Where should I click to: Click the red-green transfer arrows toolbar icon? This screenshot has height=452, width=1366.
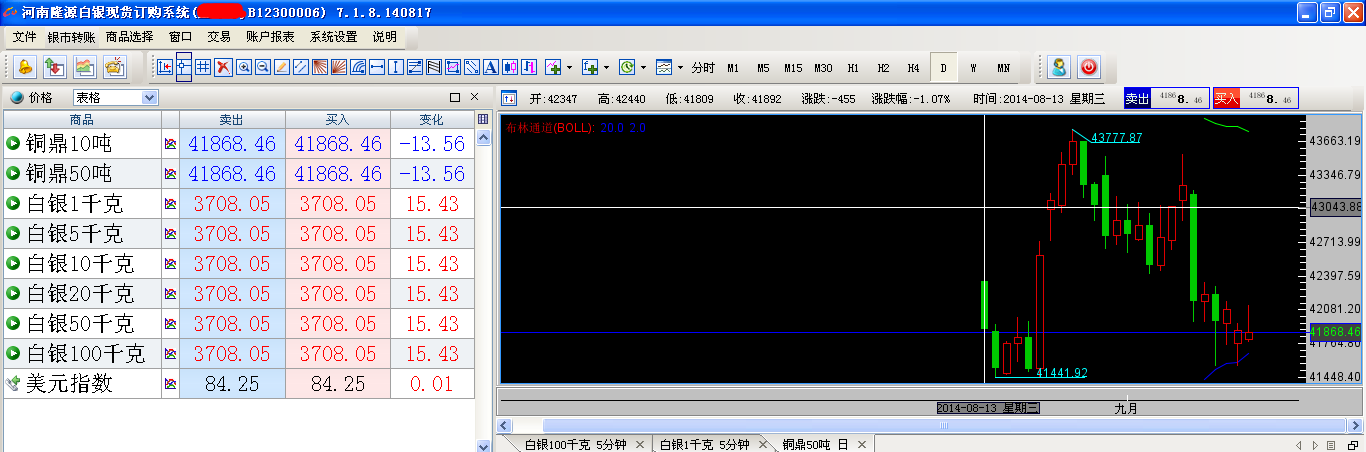tap(54, 68)
